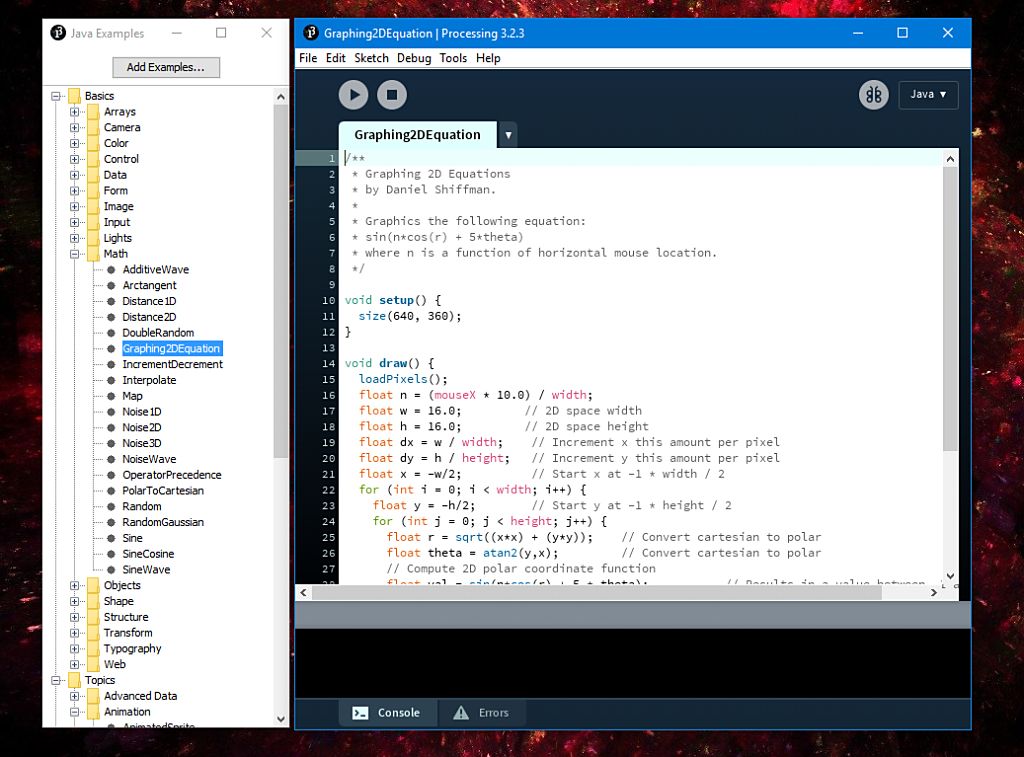
Task: Select the DoubleRandom example
Action: tap(158, 332)
